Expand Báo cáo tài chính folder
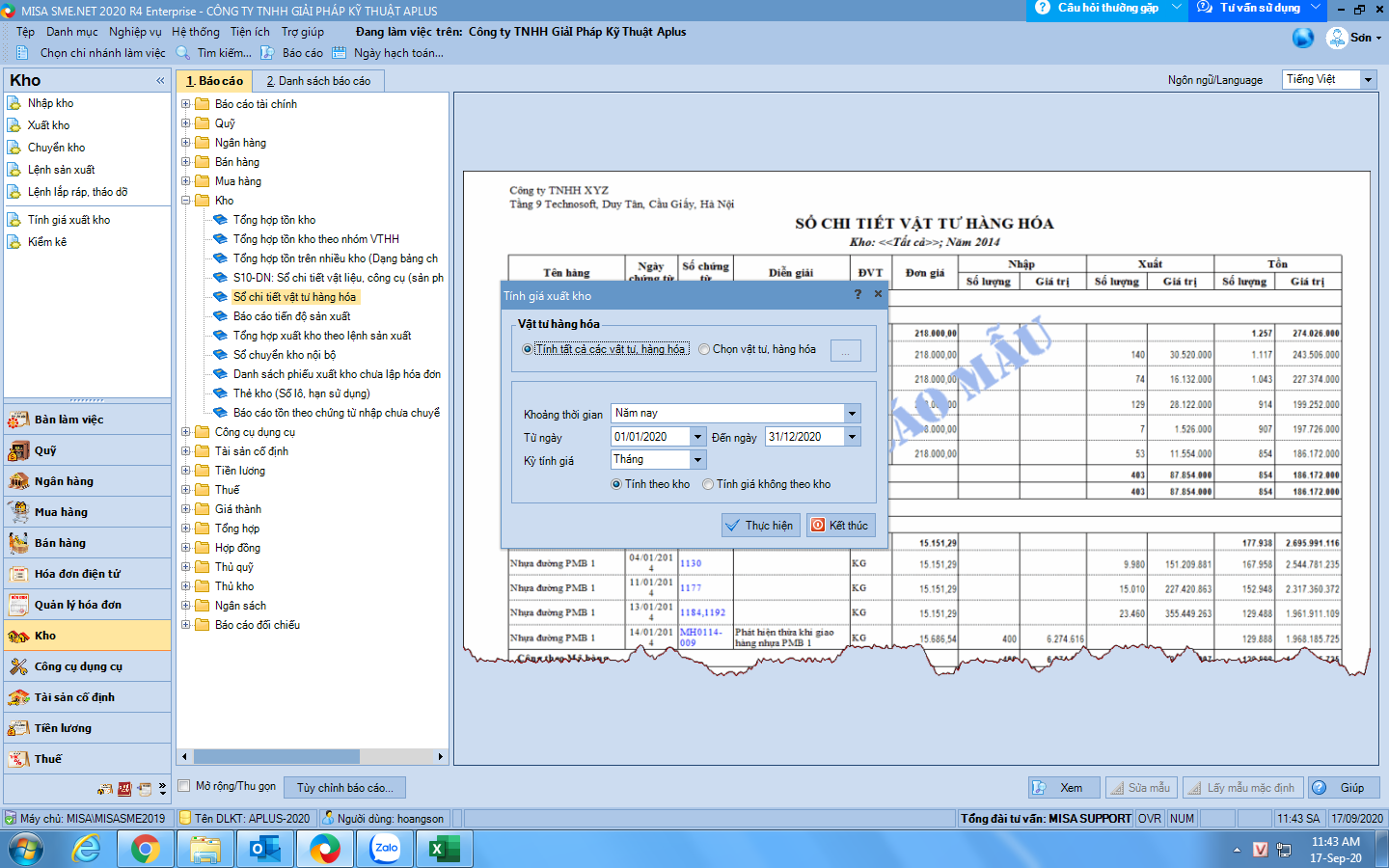The width and height of the screenshot is (1389, 868). click(186, 104)
